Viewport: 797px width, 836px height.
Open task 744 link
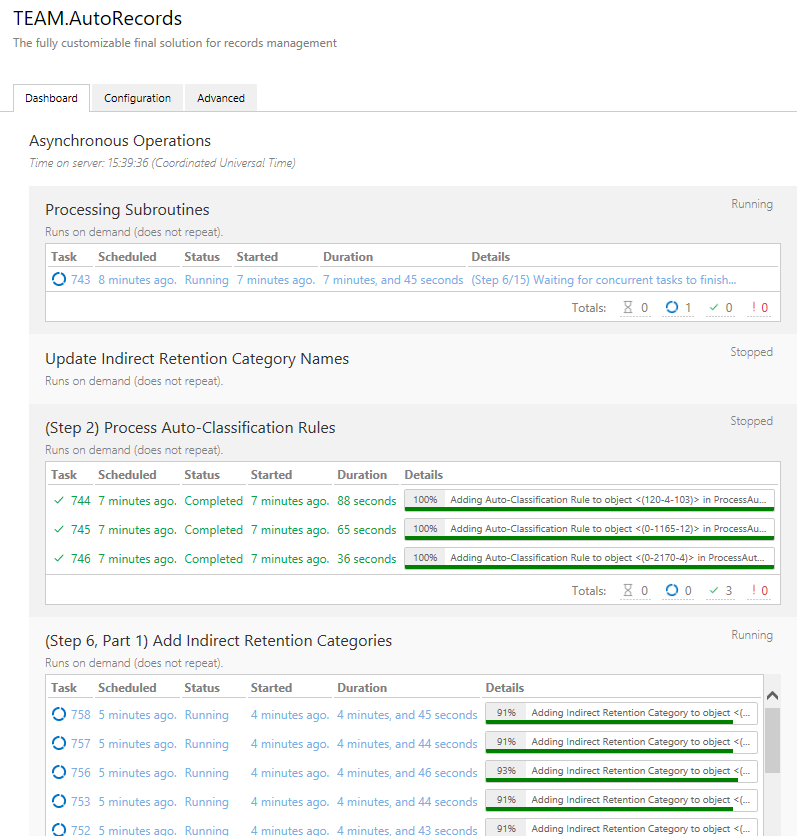tap(80, 501)
